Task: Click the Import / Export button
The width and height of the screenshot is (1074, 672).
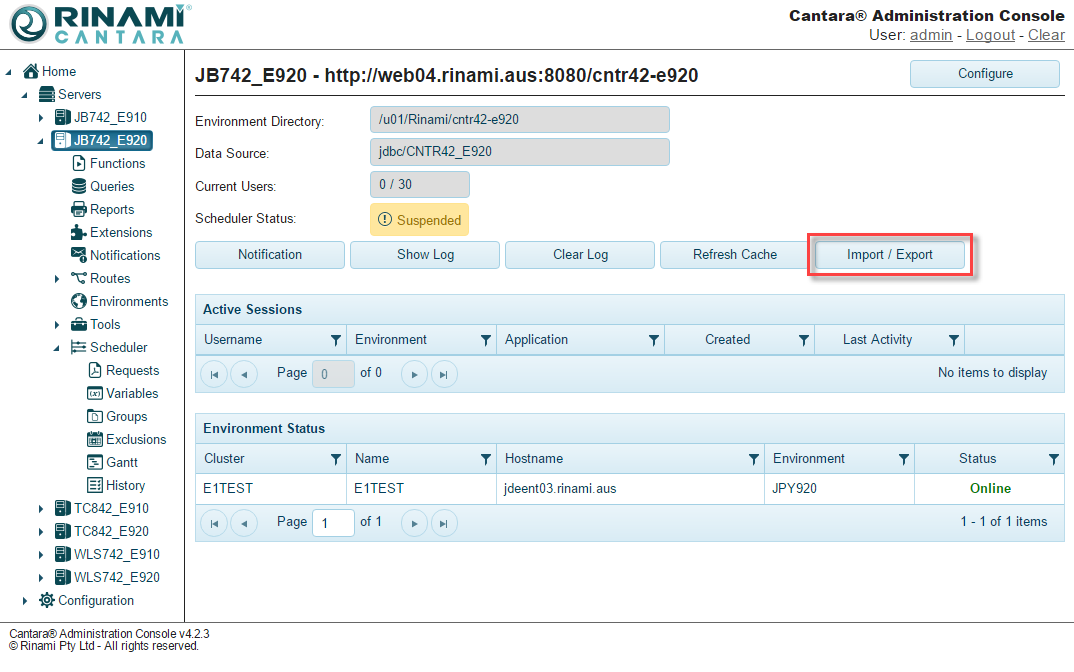Action: click(x=889, y=255)
